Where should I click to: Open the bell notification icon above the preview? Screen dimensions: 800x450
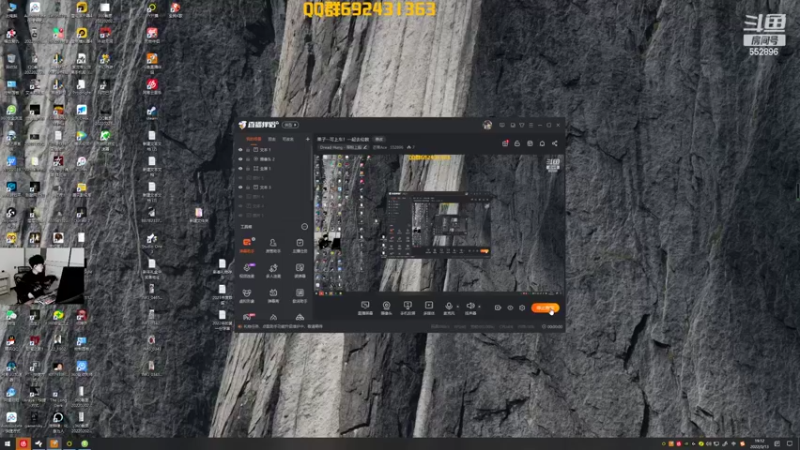click(x=542, y=143)
